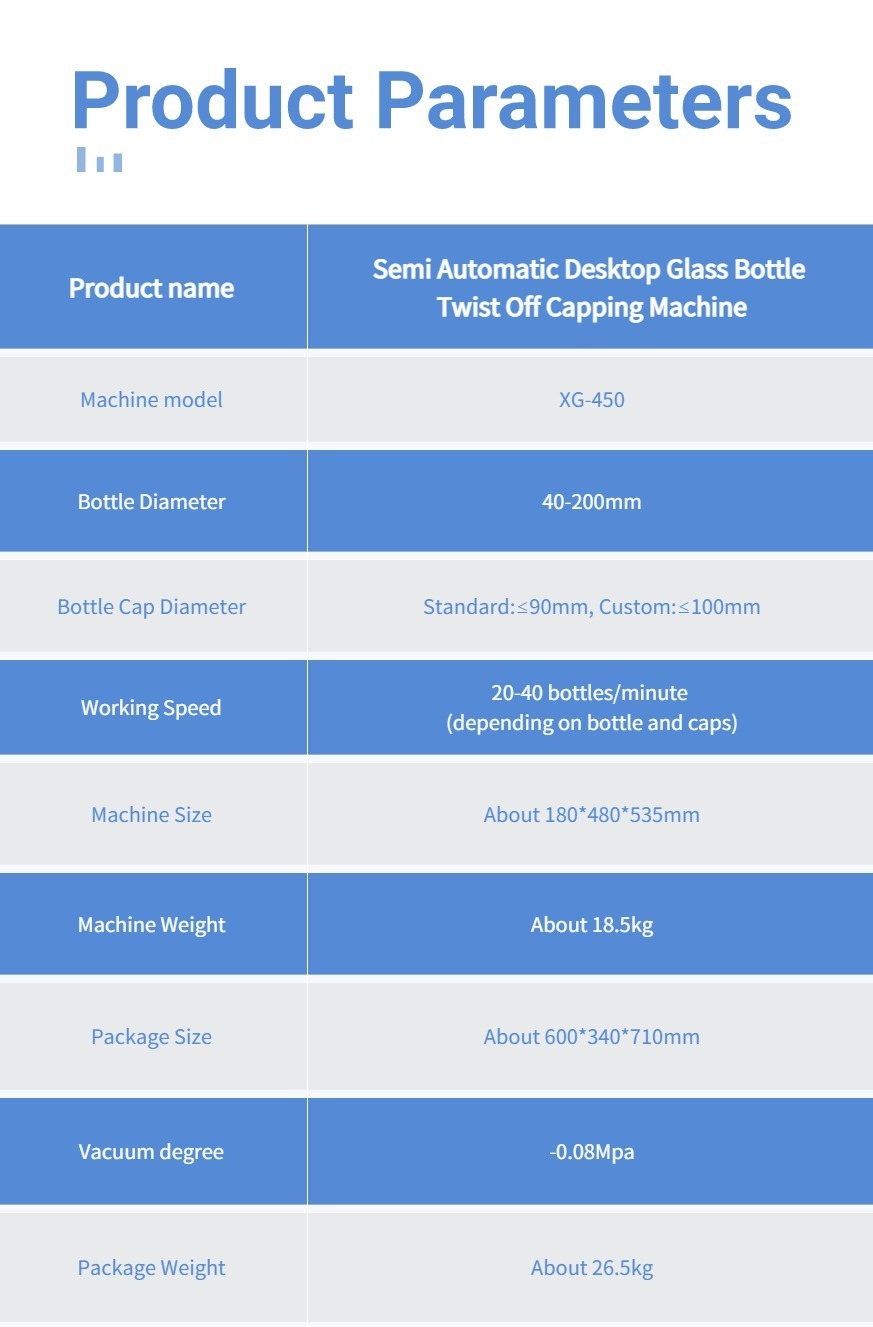The height and width of the screenshot is (1327, 873).
Task: Click the About 600*340*710mm value
Action: [x=591, y=1037]
